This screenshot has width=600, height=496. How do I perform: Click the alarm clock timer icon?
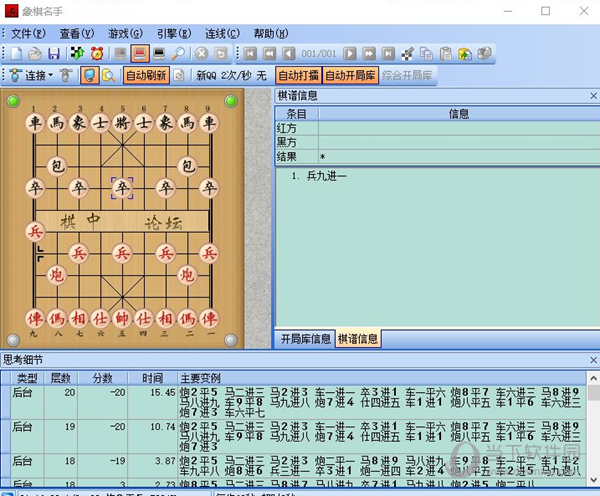[97, 53]
